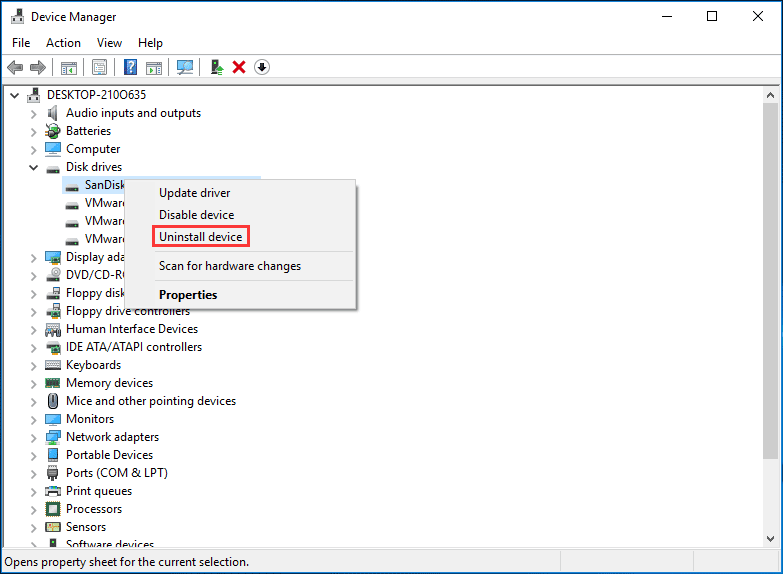Click the Properties toolbar icon
The height and width of the screenshot is (574, 783).
(x=99, y=67)
